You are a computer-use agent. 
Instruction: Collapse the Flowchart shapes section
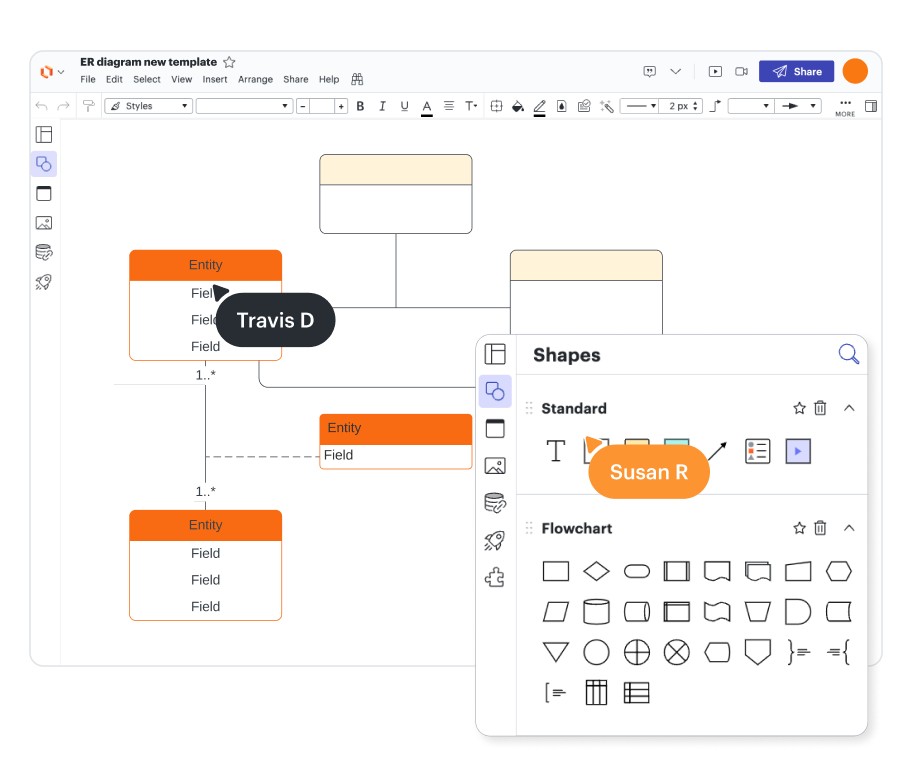tap(849, 528)
